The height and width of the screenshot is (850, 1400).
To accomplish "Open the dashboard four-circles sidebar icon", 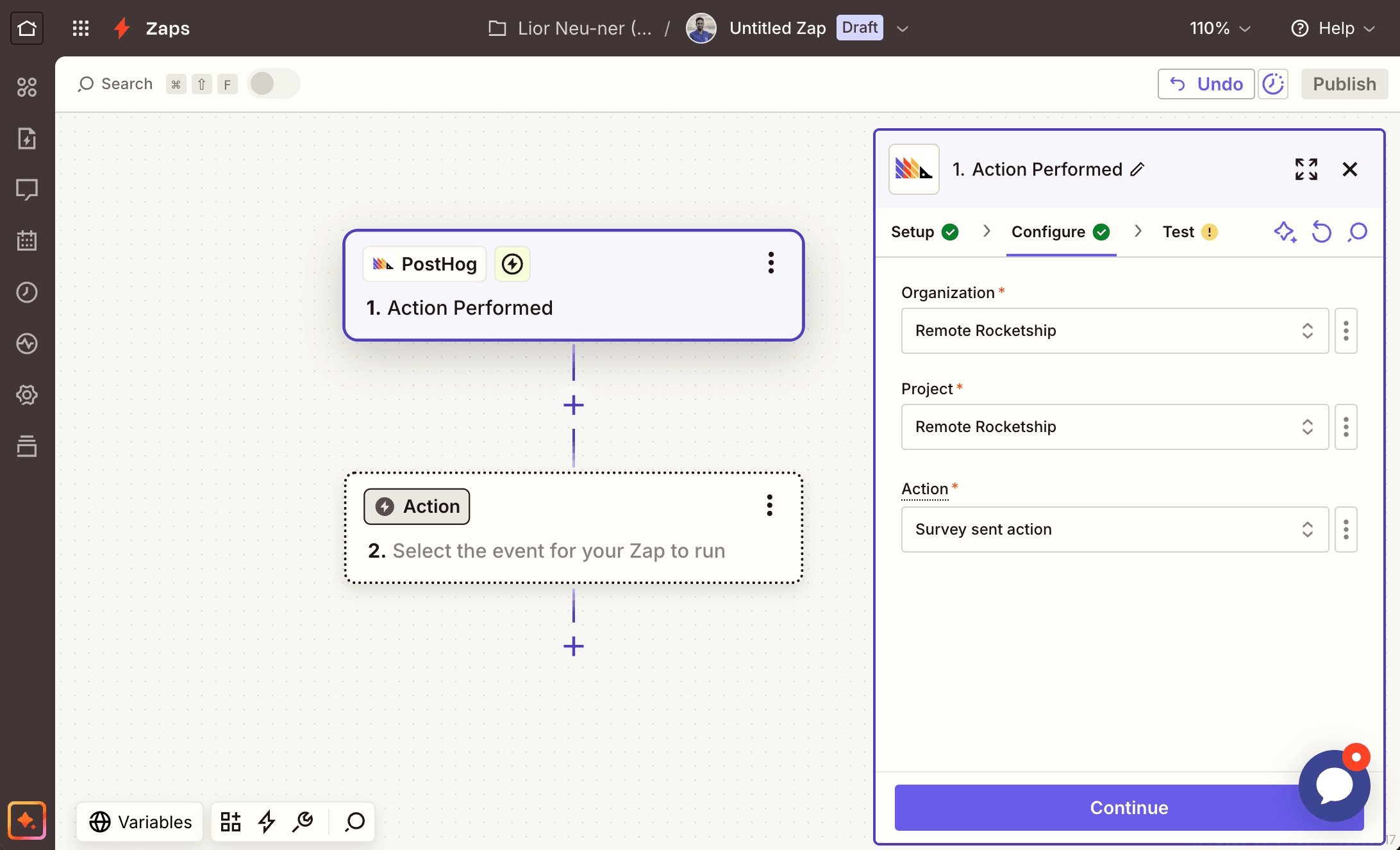I will 27,87.
